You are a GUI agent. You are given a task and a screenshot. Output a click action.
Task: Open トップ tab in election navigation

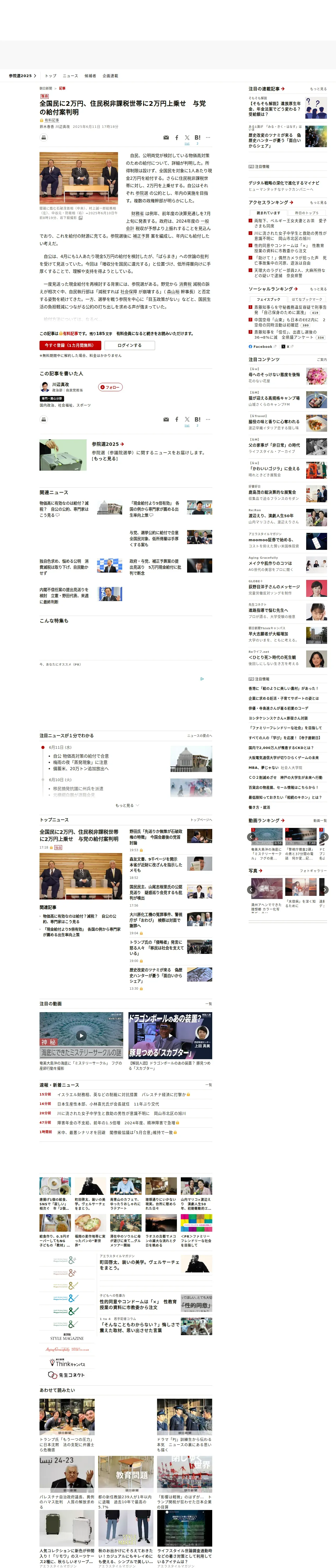coord(51,76)
